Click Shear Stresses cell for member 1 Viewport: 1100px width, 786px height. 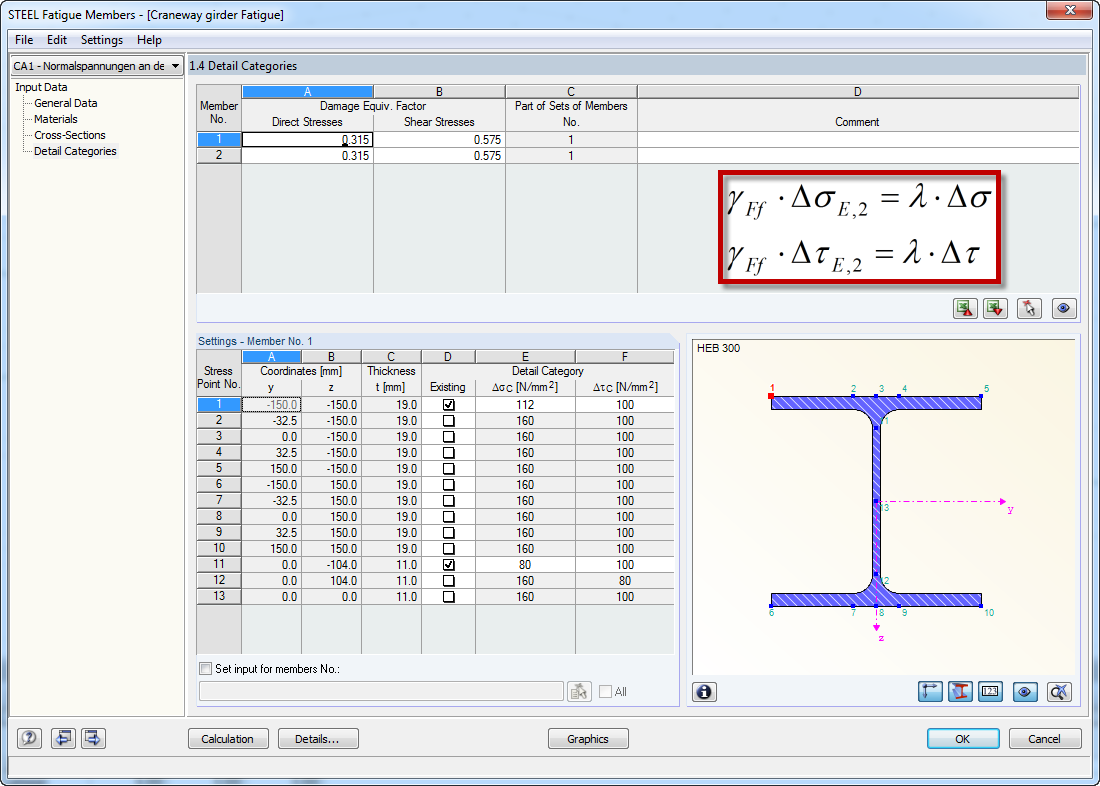pyautogui.click(x=439, y=140)
